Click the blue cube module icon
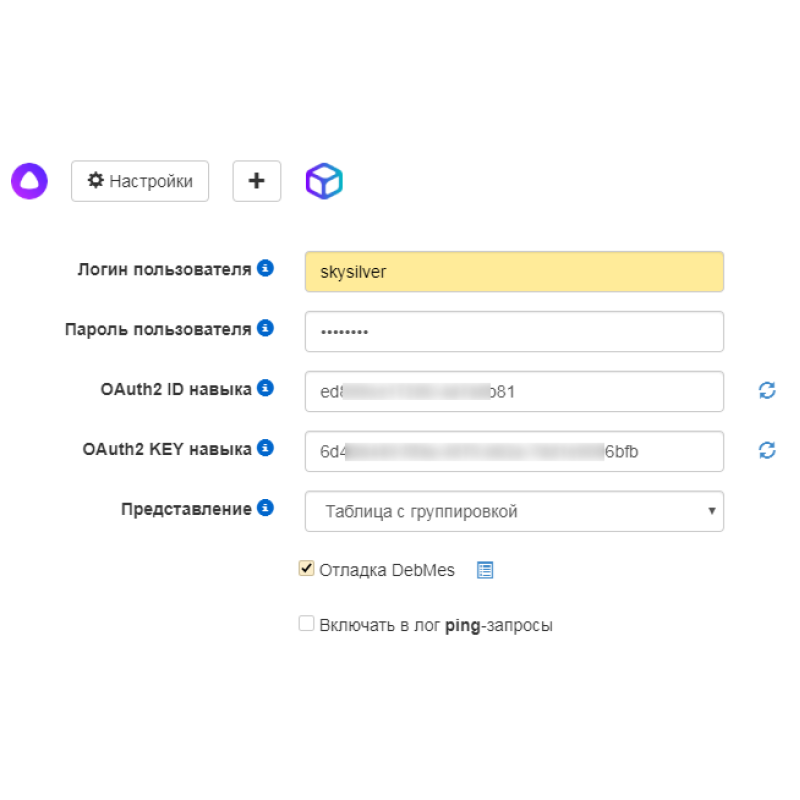Screen dimensions: 800x800 [x=324, y=180]
